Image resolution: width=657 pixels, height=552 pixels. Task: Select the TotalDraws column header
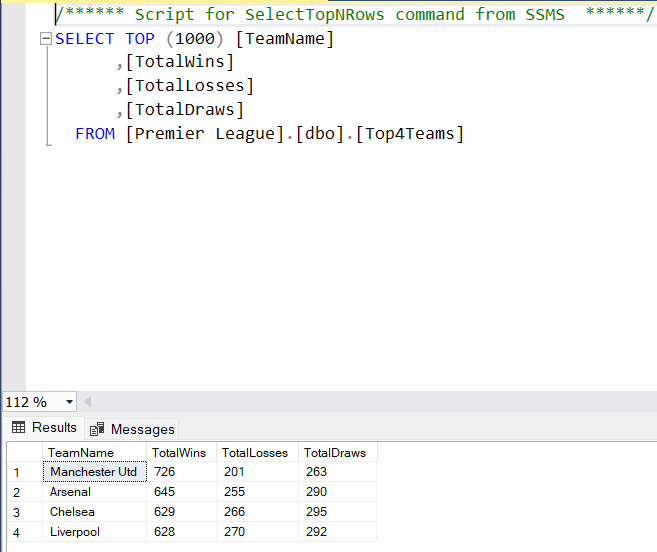pyautogui.click(x=334, y=453)
